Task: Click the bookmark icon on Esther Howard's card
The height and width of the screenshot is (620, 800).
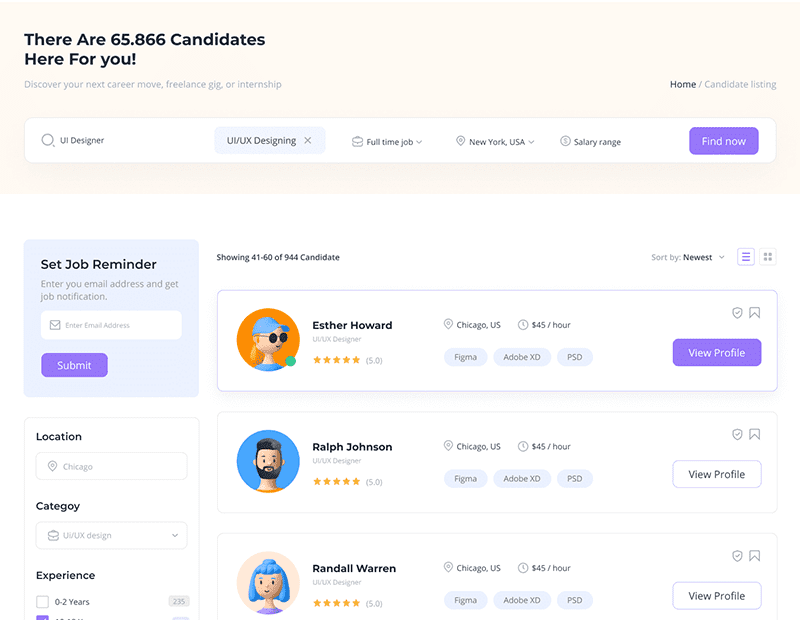Action: pos(755,313)
